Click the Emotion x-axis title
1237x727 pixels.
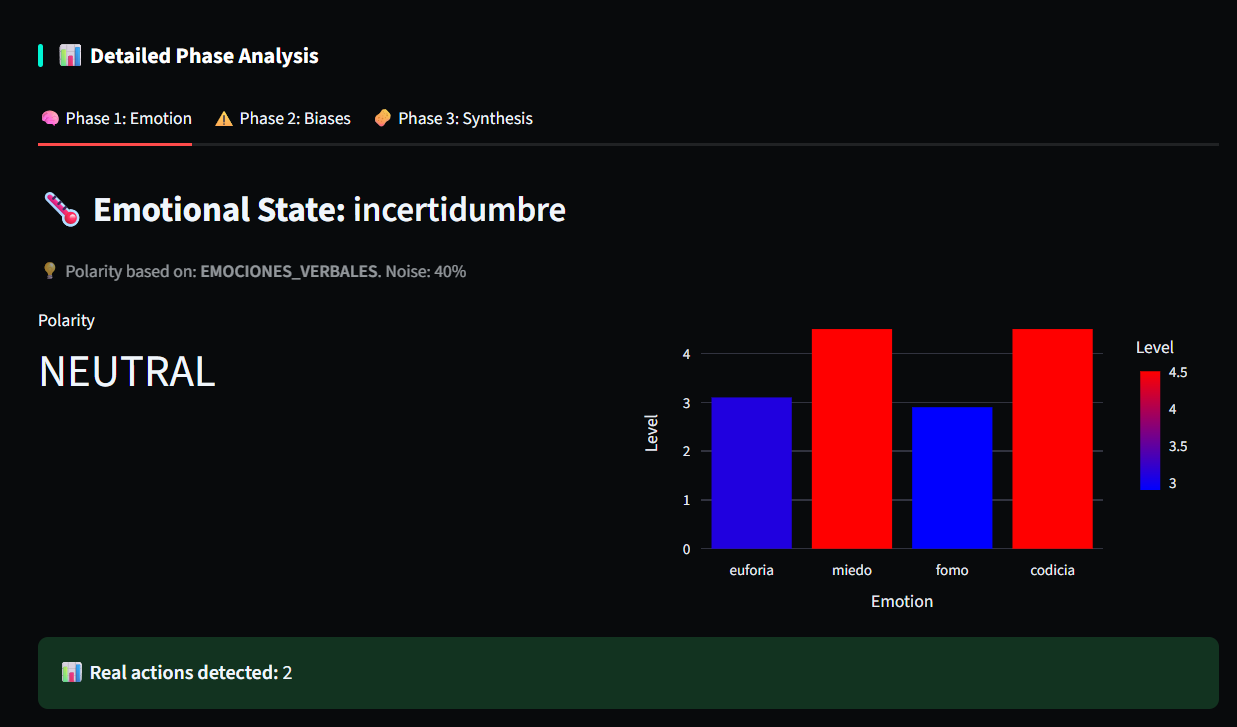click(901, 601)
